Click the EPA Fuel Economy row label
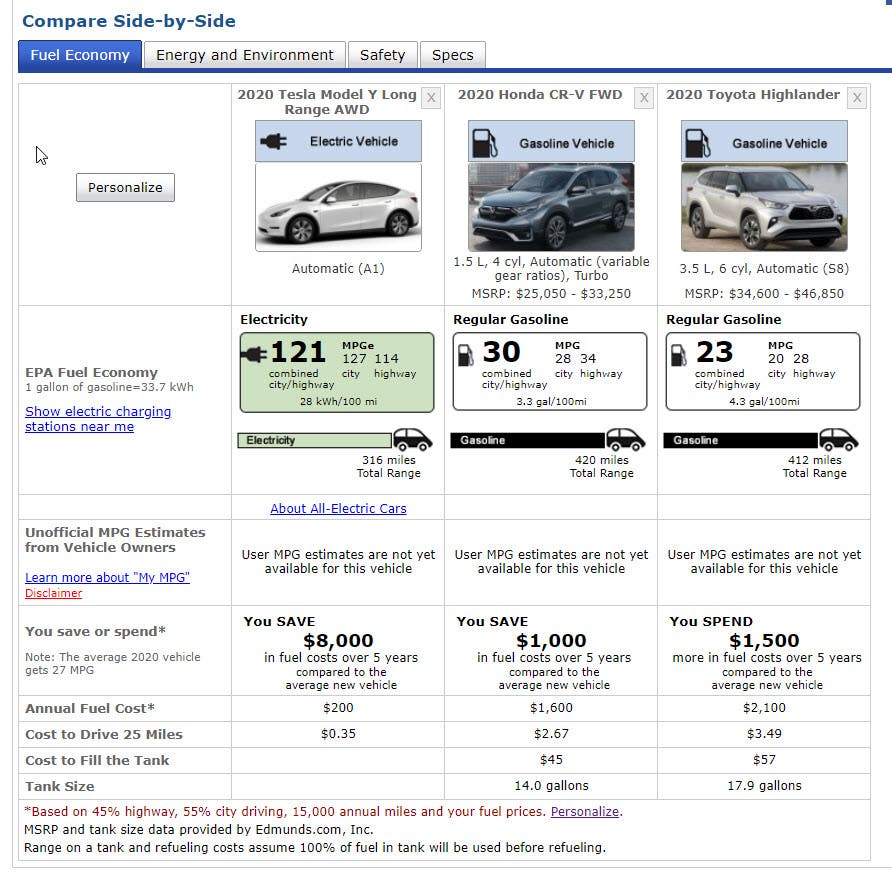This screenshot has width=892, height=879. (91, 373)
